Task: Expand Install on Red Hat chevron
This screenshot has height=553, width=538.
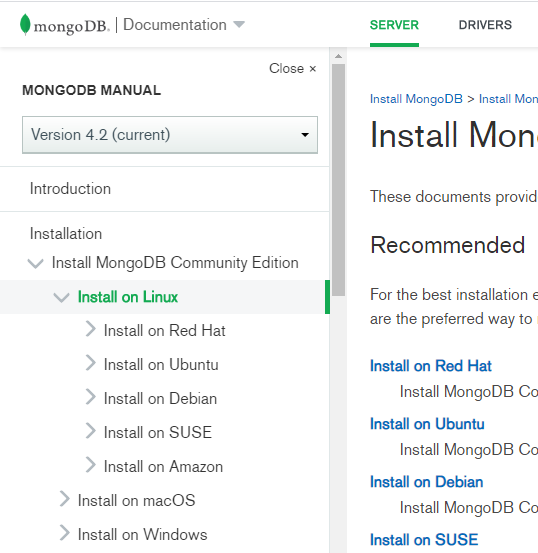Action: 91,329
